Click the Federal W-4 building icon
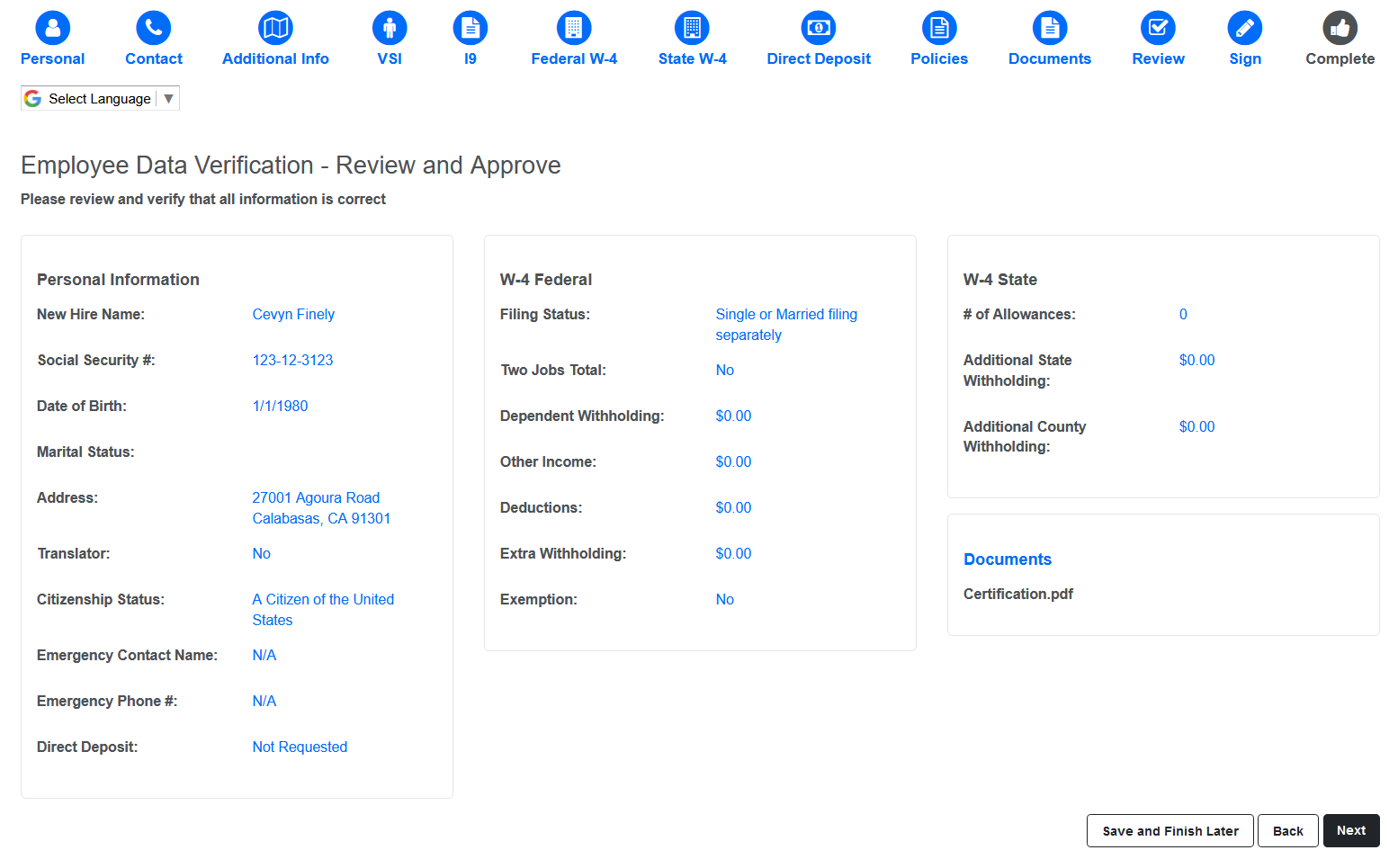The width and height of the screenshot is (1398, 868). tap(574, 28)
